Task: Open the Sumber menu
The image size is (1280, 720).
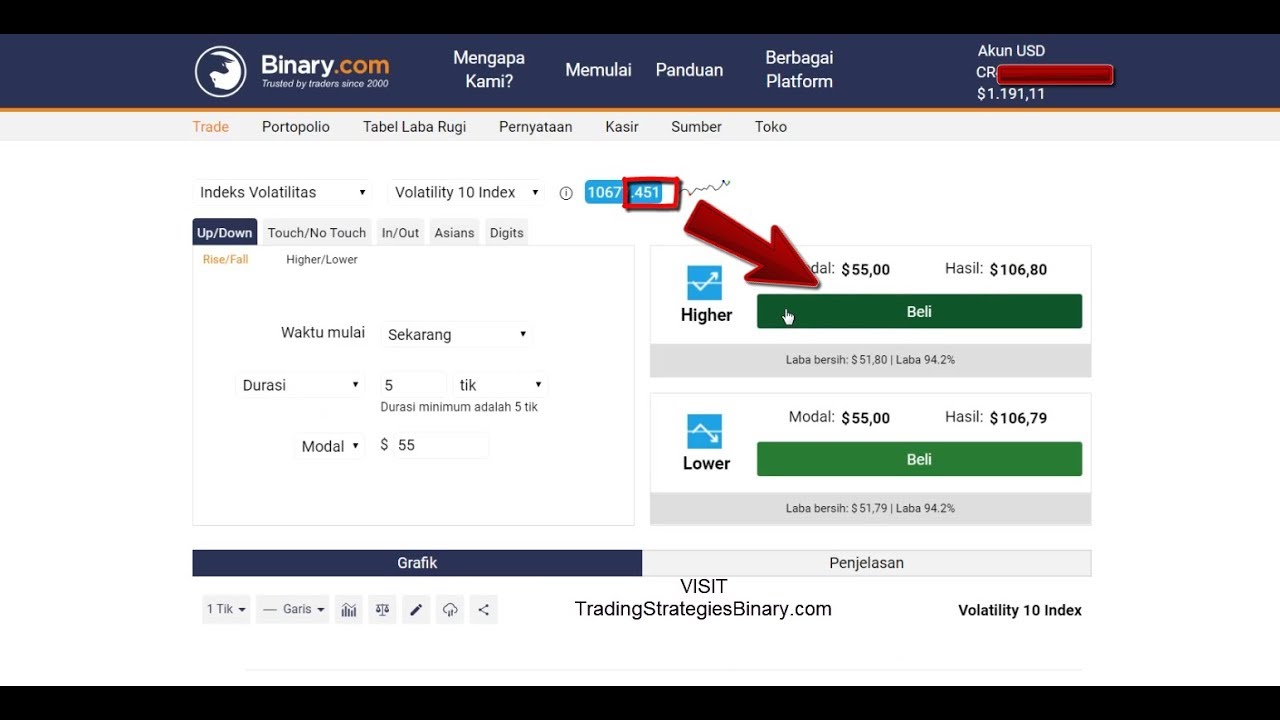Action: click(x=696, y=127)
